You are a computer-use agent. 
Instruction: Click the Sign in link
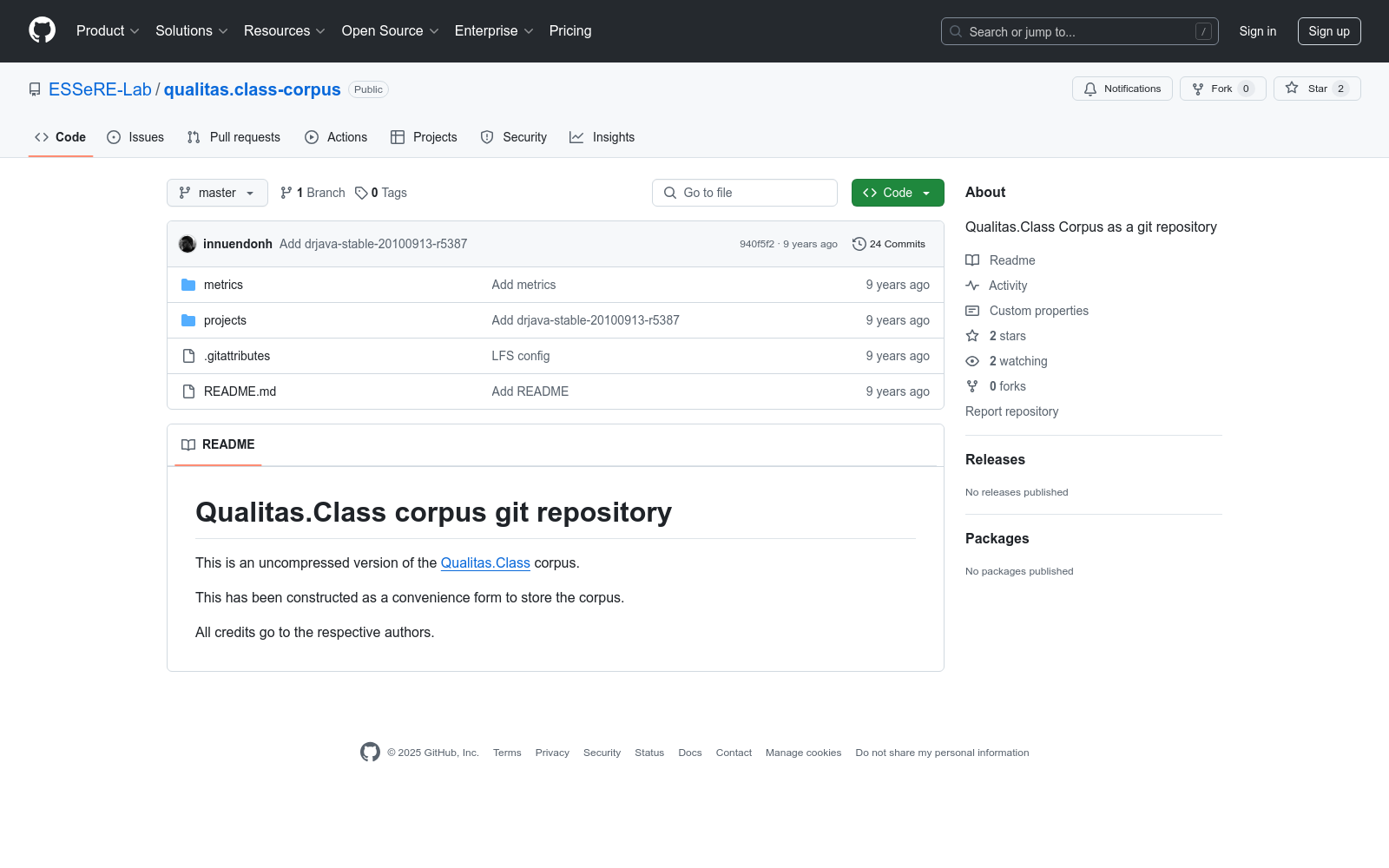click(x=1258, y=31)
